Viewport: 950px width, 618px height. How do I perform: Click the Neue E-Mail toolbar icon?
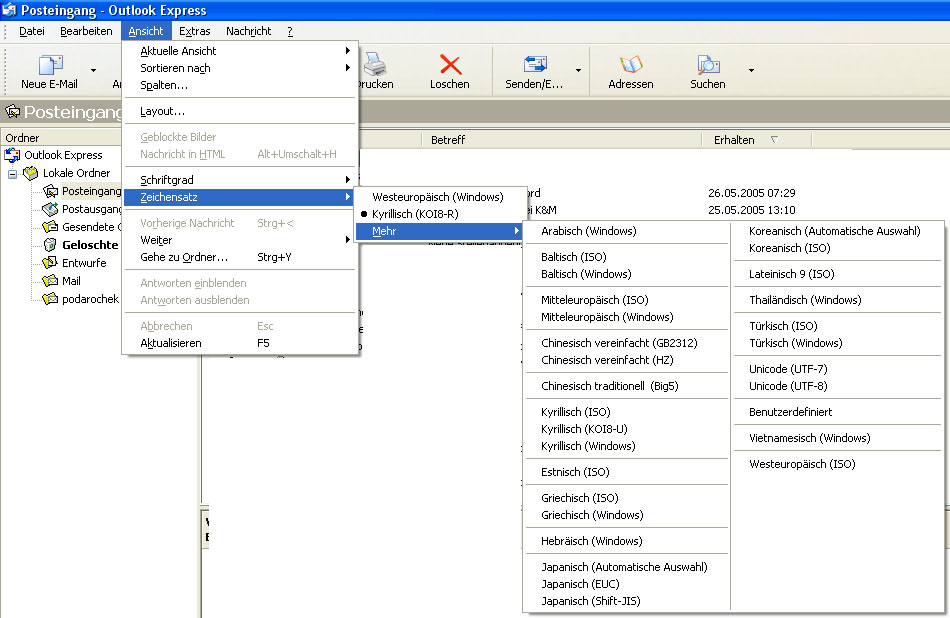tap(51, 64)
